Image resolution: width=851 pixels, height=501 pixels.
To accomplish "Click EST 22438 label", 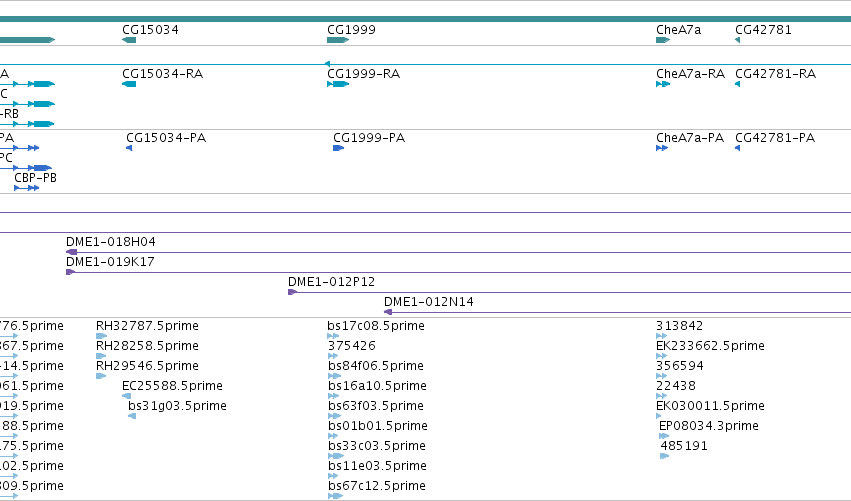I will (676, 386).
